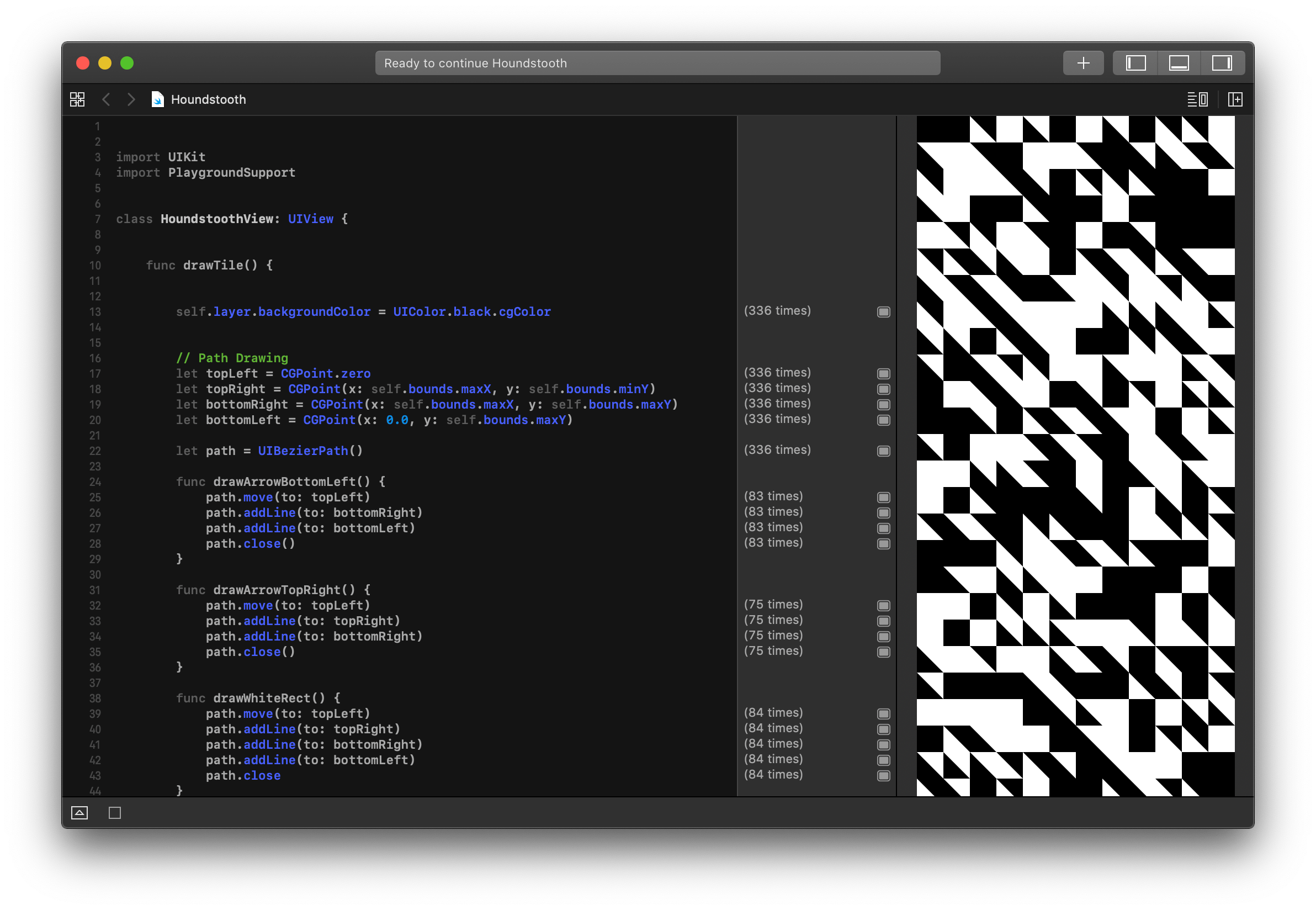Viewport: 1316px width, 910px height.
Task: Toggle the right inspector panel
Action: pyautogui.click(x=1222, y=63)
